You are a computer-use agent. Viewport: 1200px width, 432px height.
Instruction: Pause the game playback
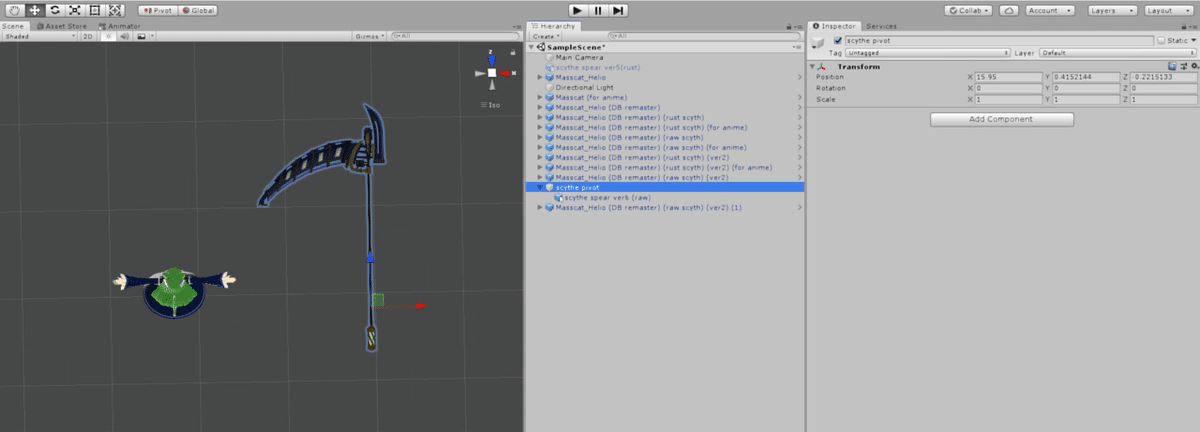(597, 10)
